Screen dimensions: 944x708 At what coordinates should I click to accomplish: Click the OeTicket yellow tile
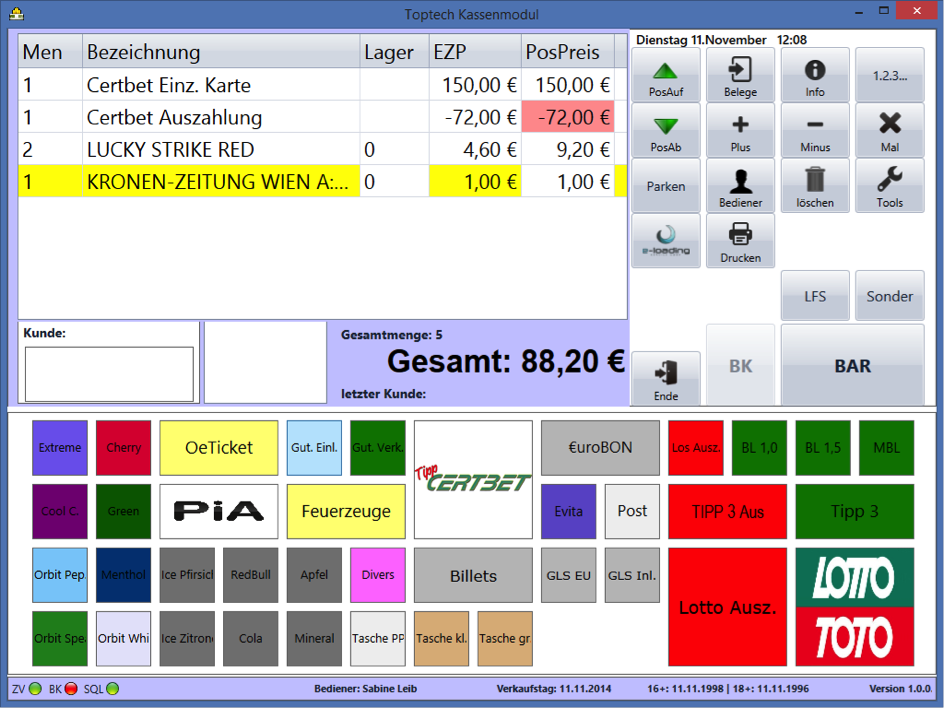coord(219,448)
